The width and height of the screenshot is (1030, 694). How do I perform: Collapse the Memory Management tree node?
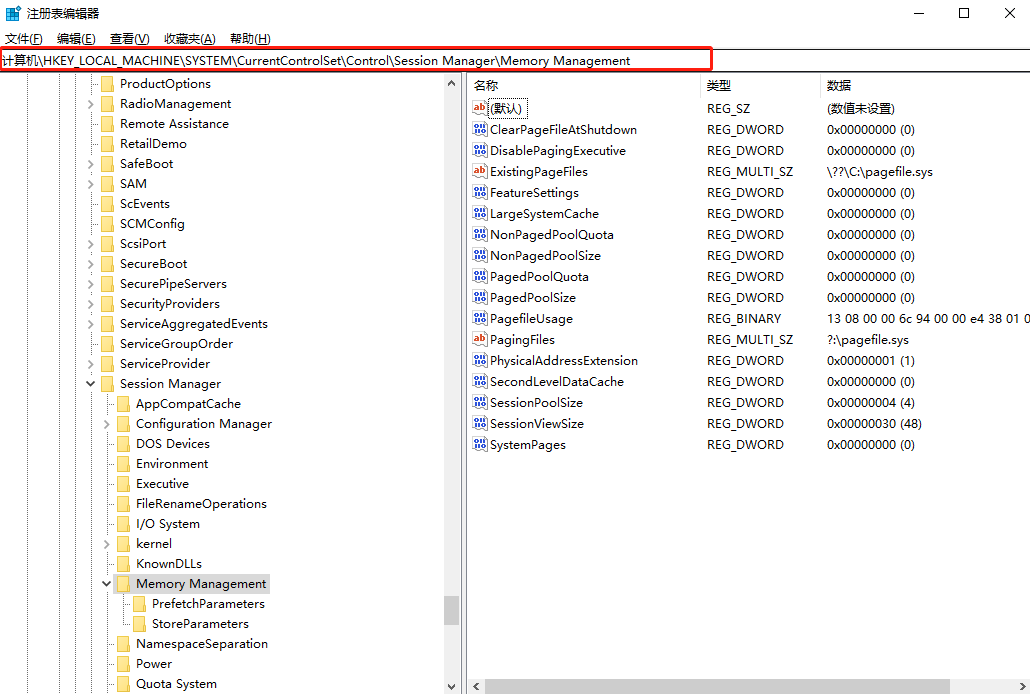tap(107, 584)
